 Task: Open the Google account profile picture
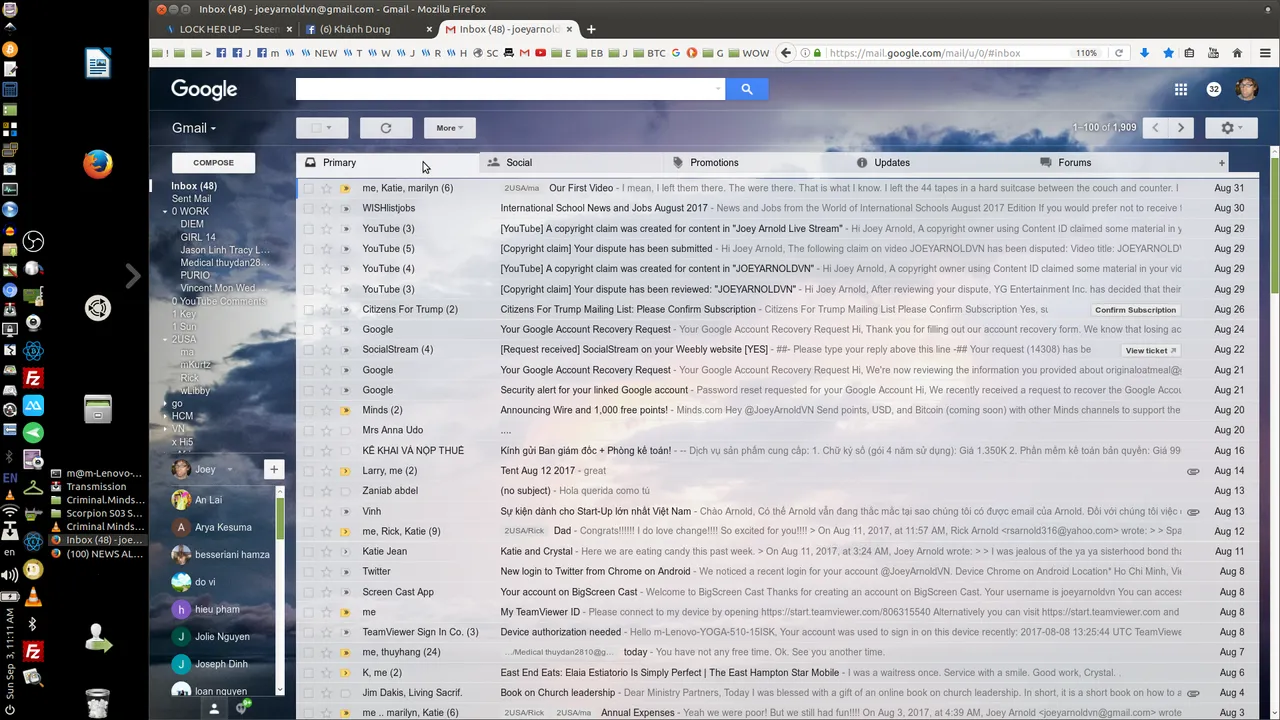(1246, 89)
